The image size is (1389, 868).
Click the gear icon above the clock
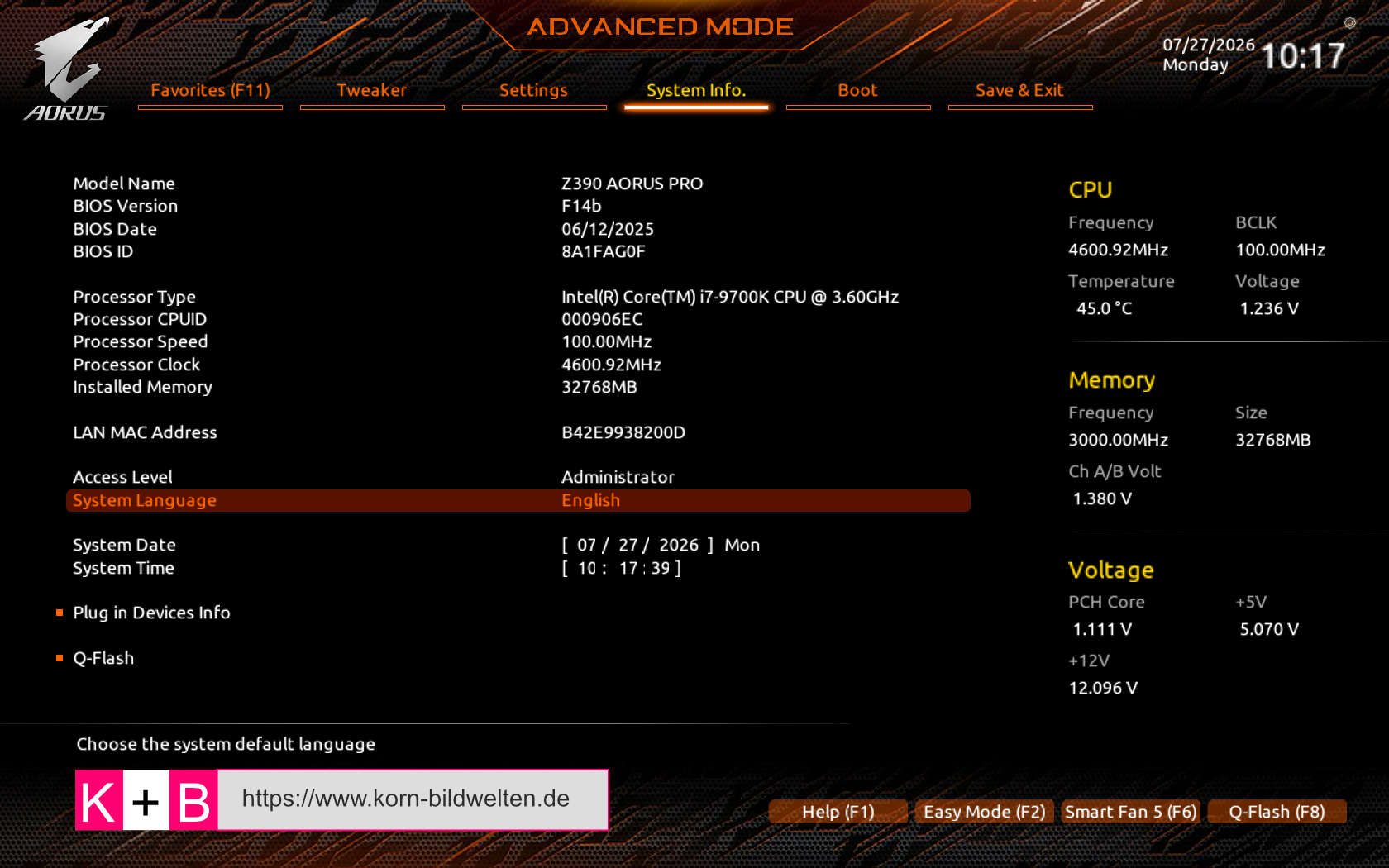[1349, 23]
